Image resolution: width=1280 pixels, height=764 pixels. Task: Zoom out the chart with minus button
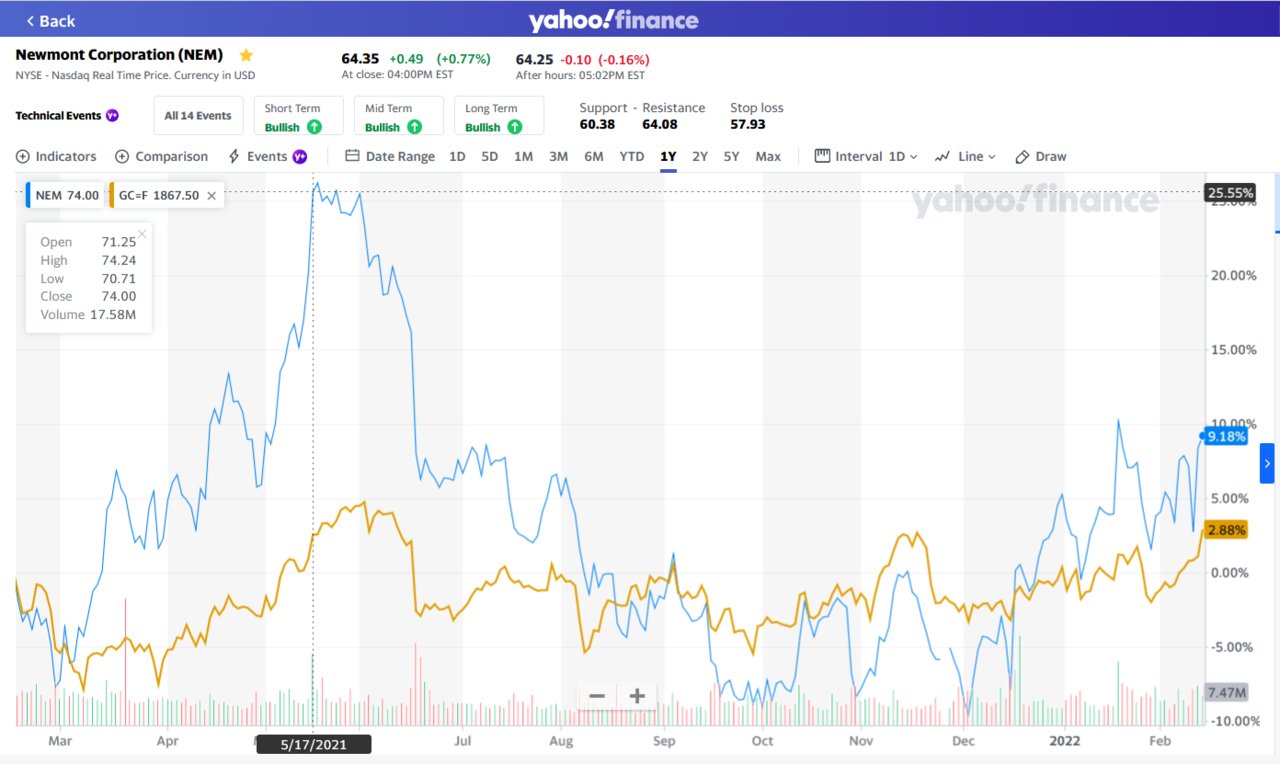pos(597,696)
